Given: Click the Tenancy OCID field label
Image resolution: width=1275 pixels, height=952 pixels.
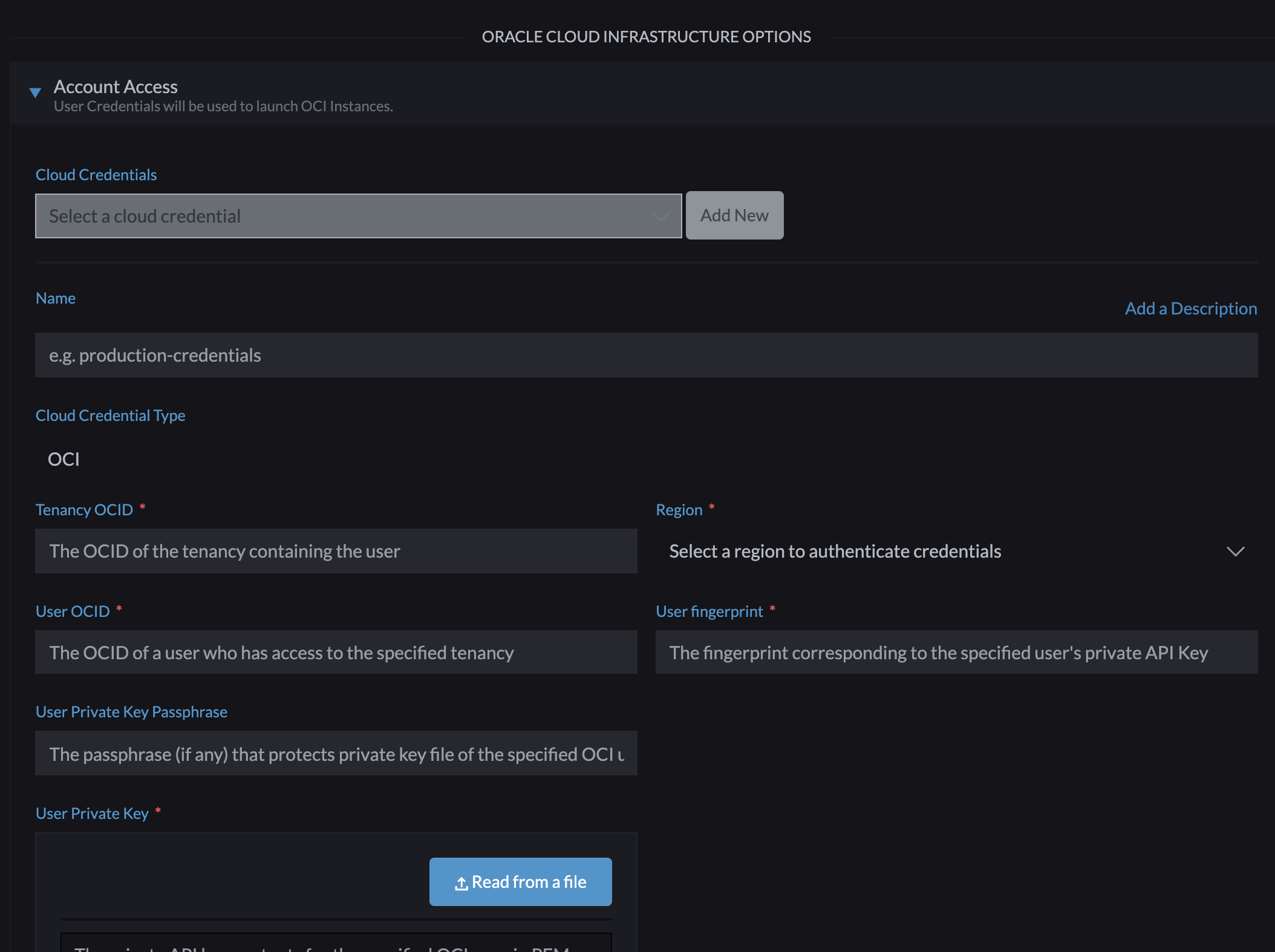Looking at the screenshot, I should (84, 509).
